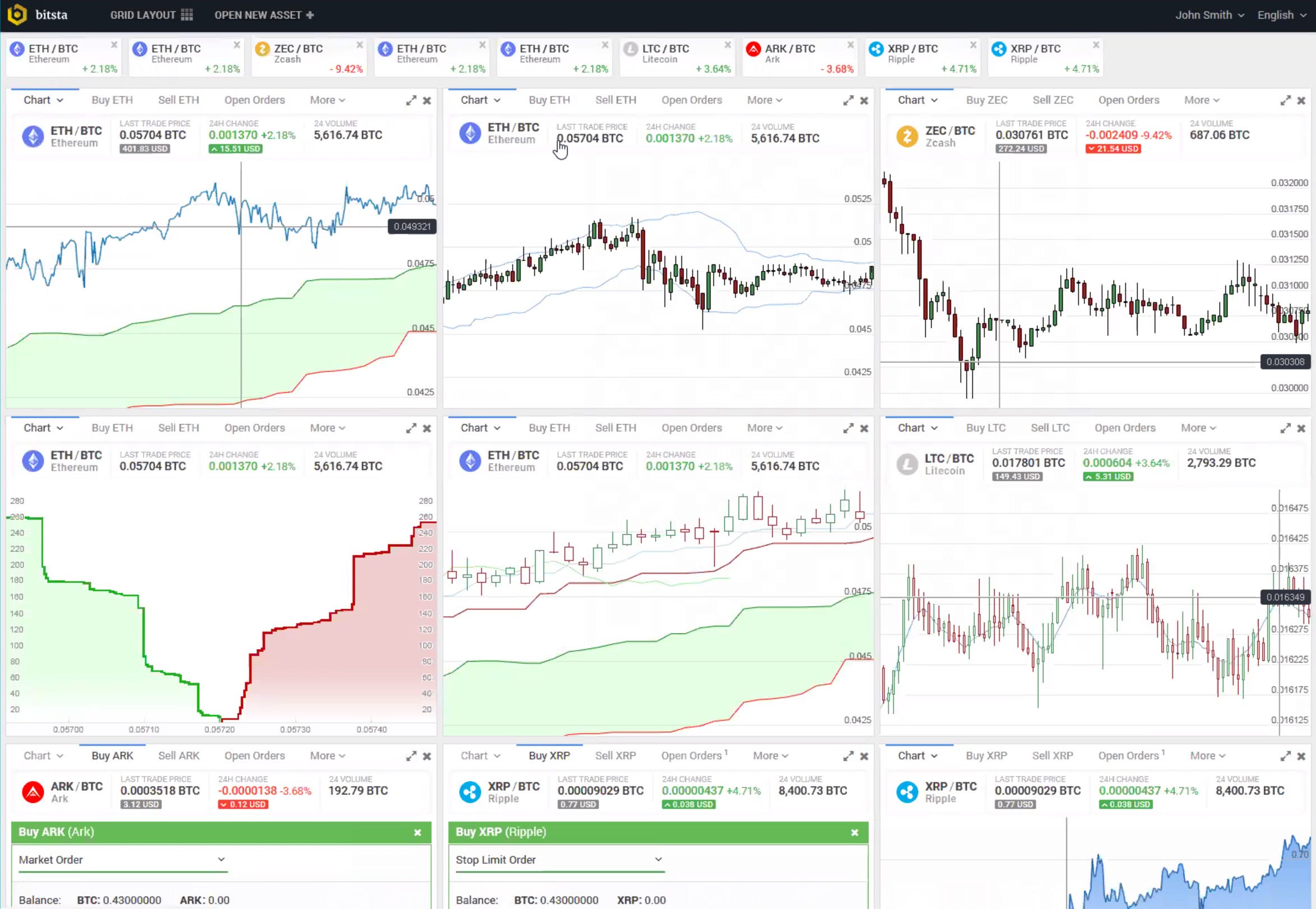The height and width of the screenshot is (909, 1316).
Task: Open the Open Orders tab in ZEC panel
Action: (1129, 100)
